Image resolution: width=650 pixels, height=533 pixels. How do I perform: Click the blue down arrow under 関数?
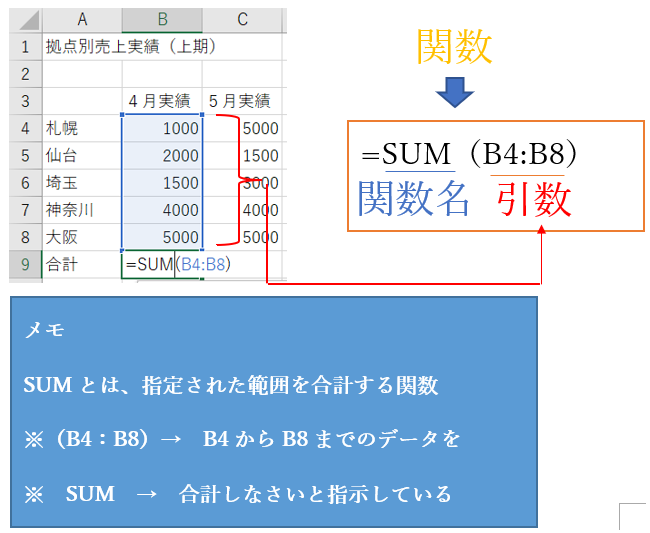coord(455,93)
